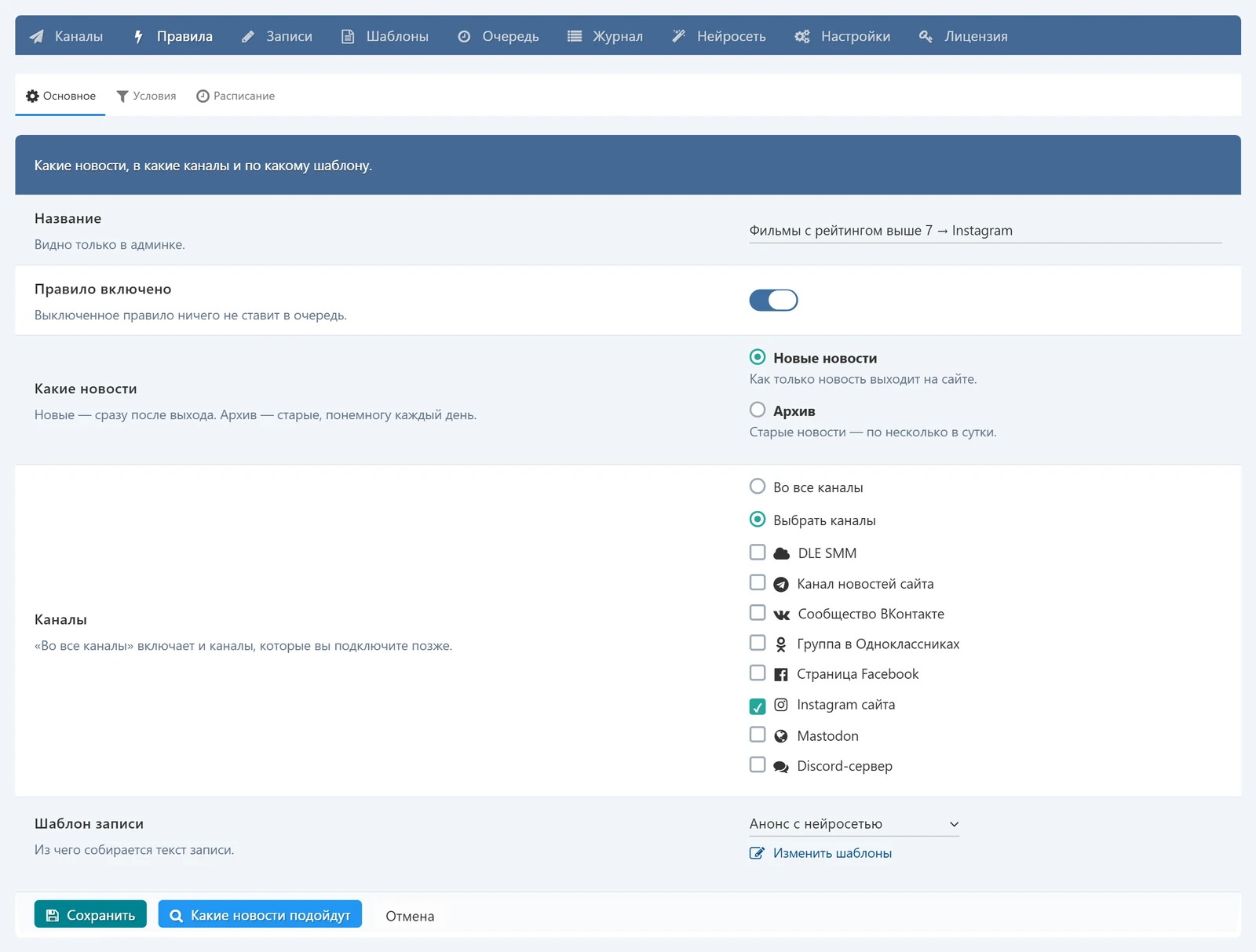The height and width of the screenshot is (952, 1256).
Task: Click the Odnoklassniki icon for Группа в Одноклассниках
Action: (781, 644)
